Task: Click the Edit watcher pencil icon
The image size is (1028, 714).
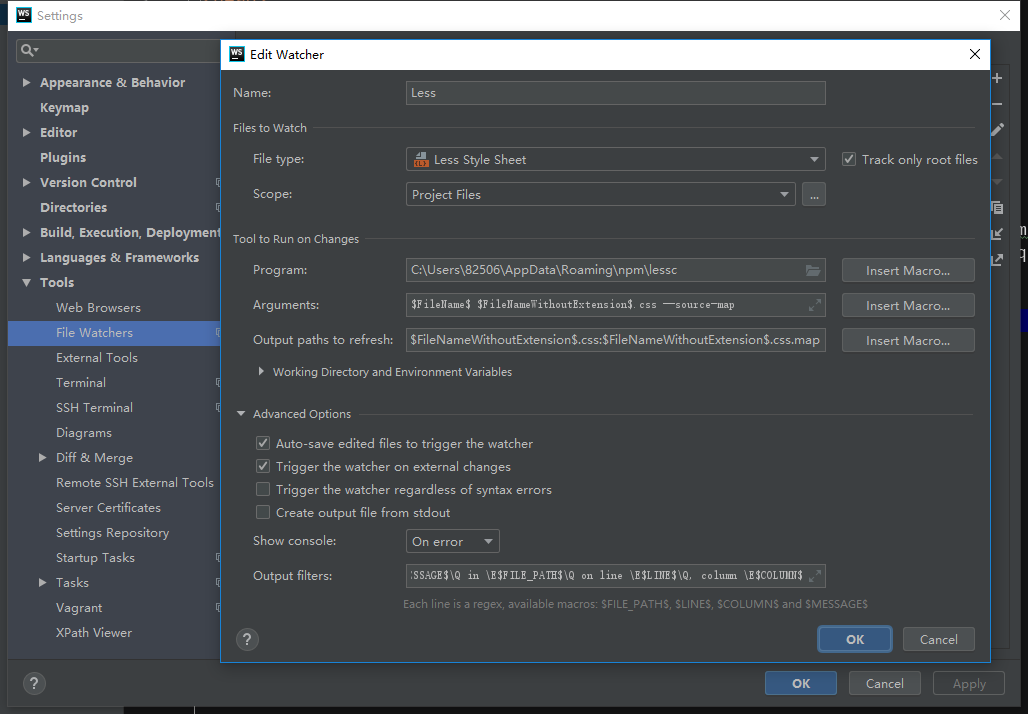Action: (997, 130)
